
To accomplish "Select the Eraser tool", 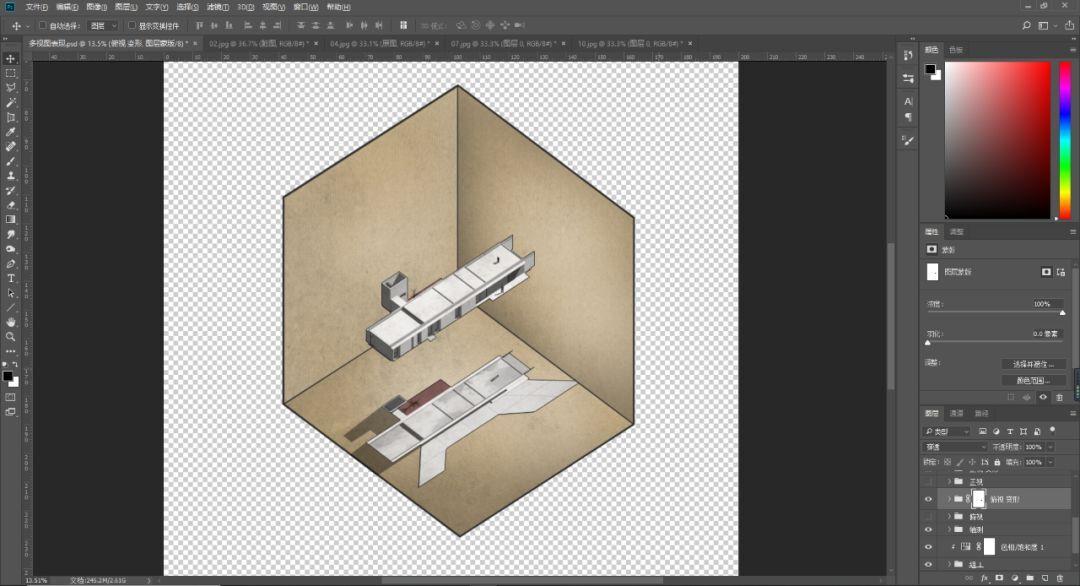I will [x=10, y=205].
